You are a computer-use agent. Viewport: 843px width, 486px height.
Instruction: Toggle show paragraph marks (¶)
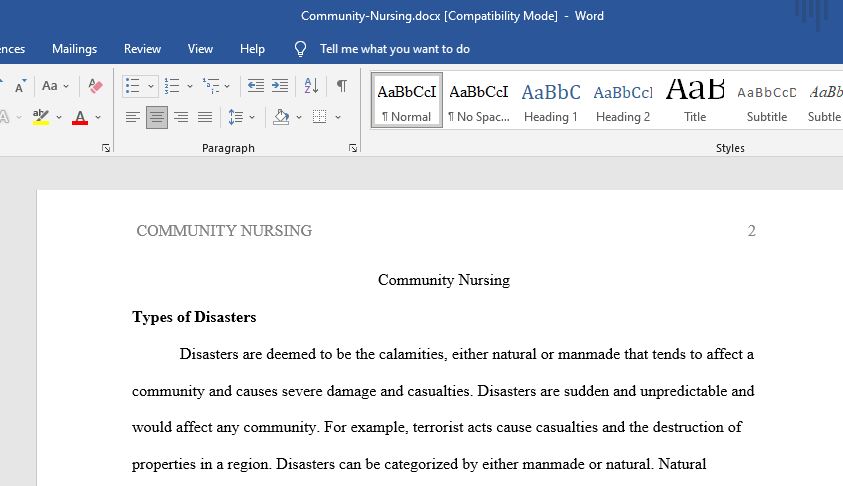(x=341, y=86)
